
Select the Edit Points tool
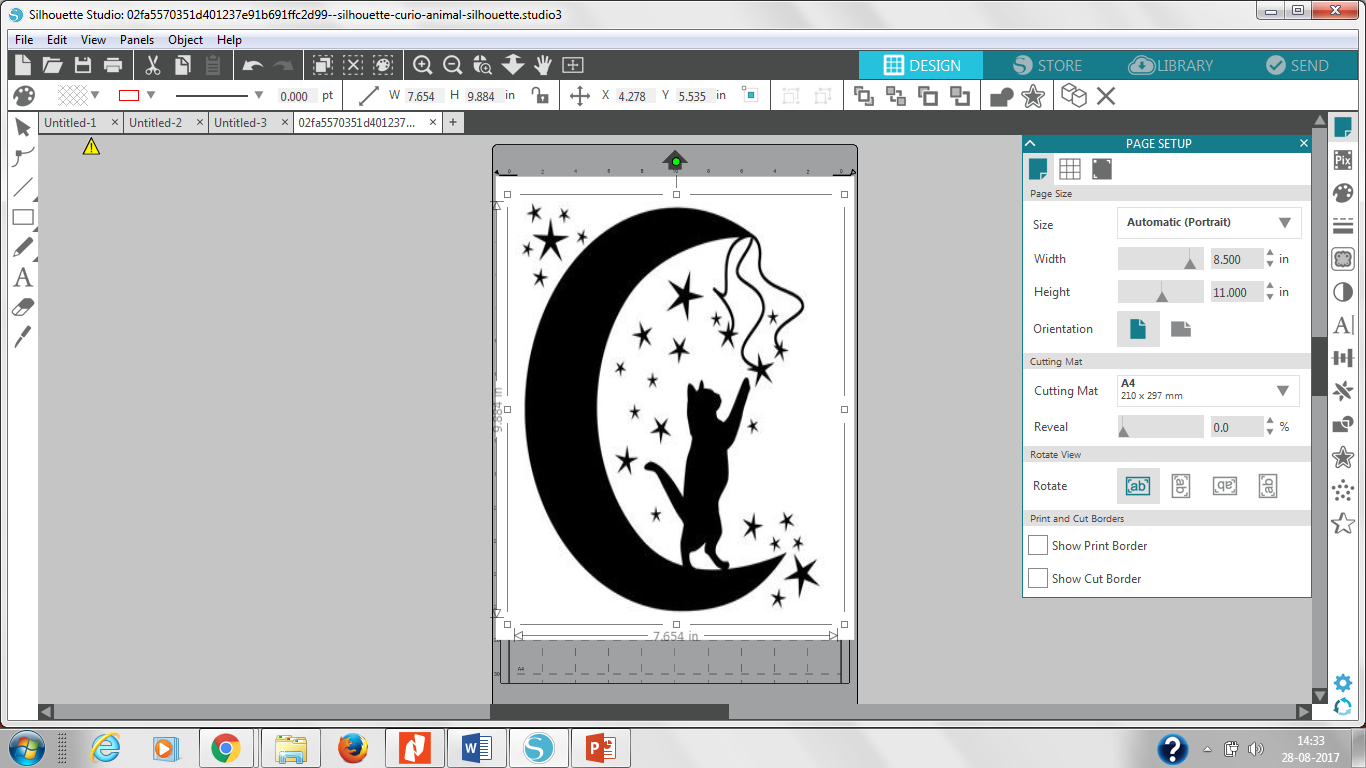click(22, 157)
